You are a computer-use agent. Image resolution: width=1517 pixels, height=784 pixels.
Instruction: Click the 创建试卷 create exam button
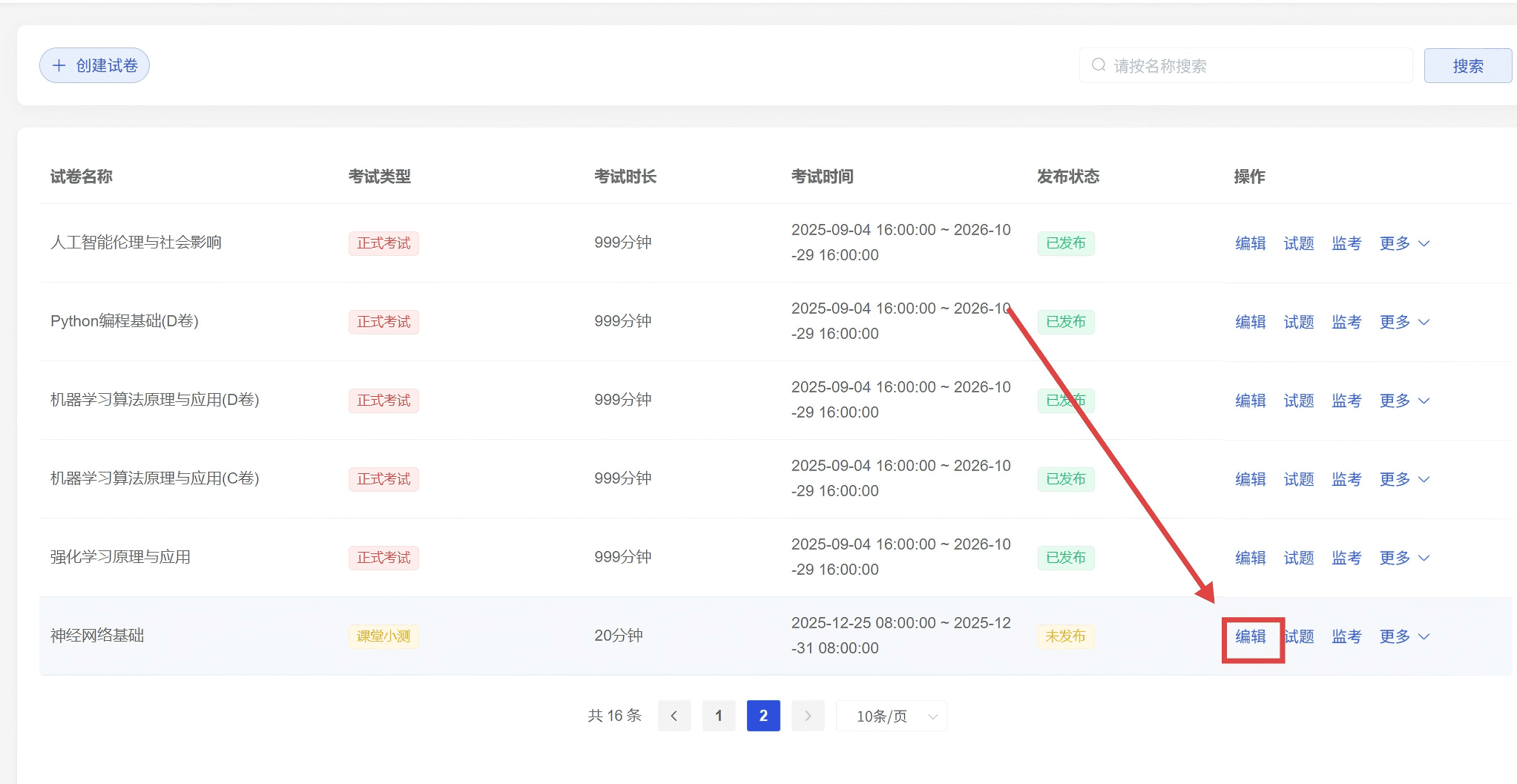tap(94, 66)
